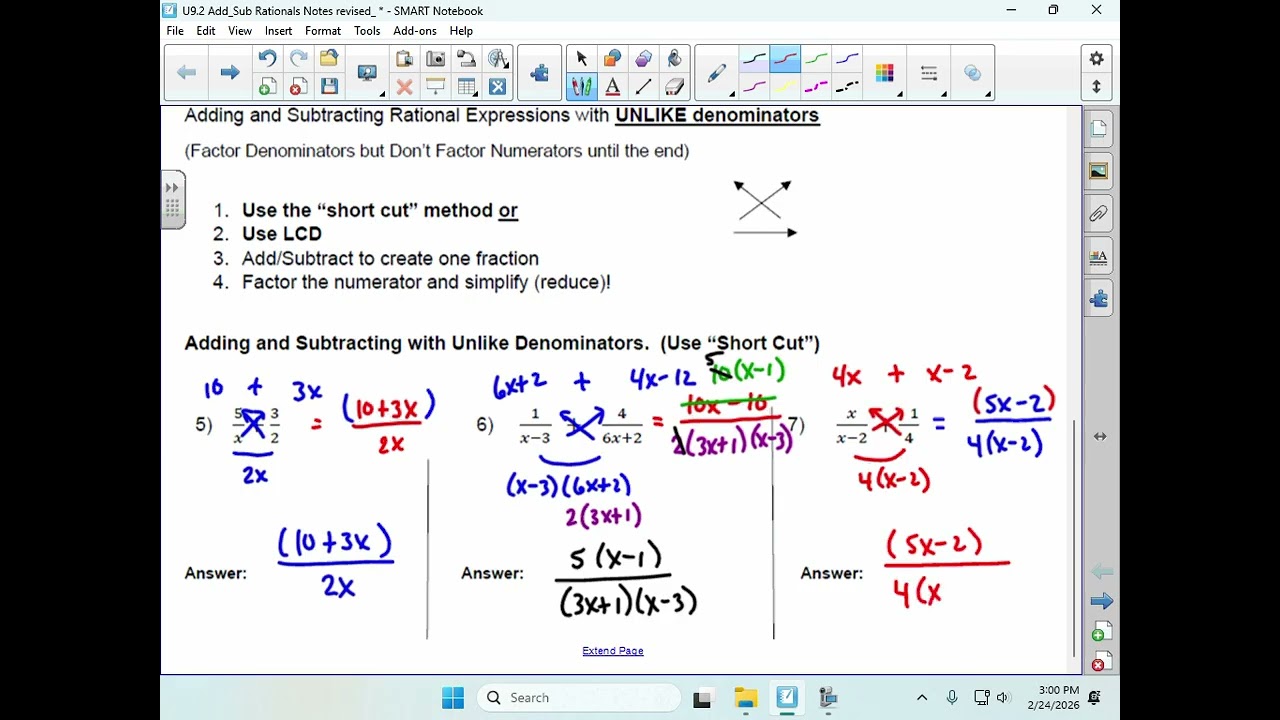Screen dimensions: 1280x720
Task: Open Page Sorter side tab
Action: coord(1098,128)
